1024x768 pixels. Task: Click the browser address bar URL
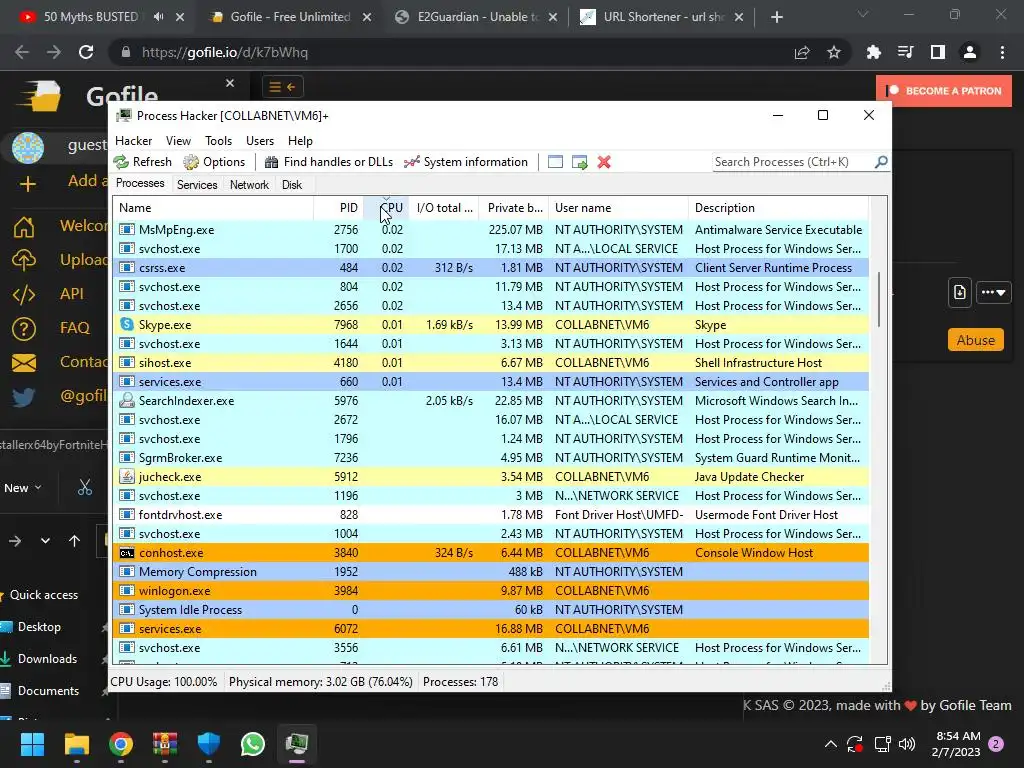225,52
